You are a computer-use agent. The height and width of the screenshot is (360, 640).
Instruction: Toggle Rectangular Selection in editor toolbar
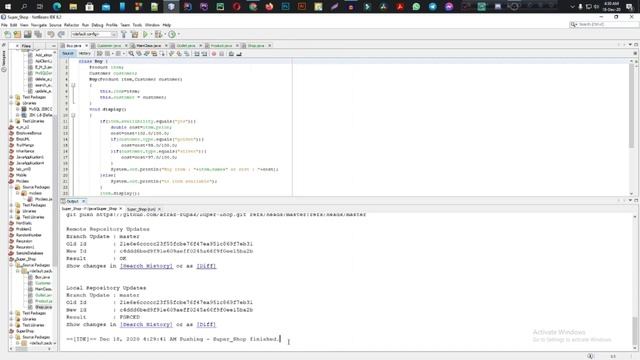[162, 54]
